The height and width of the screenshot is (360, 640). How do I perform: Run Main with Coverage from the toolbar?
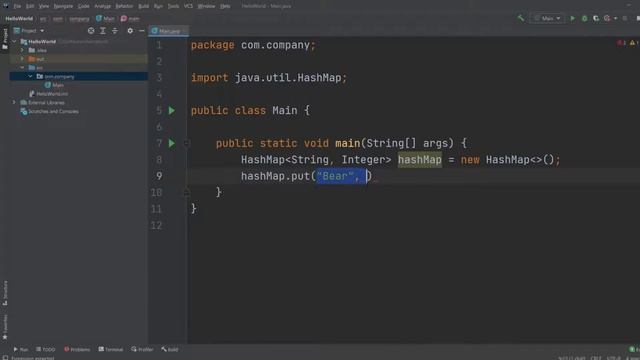[x=596, y=18]
